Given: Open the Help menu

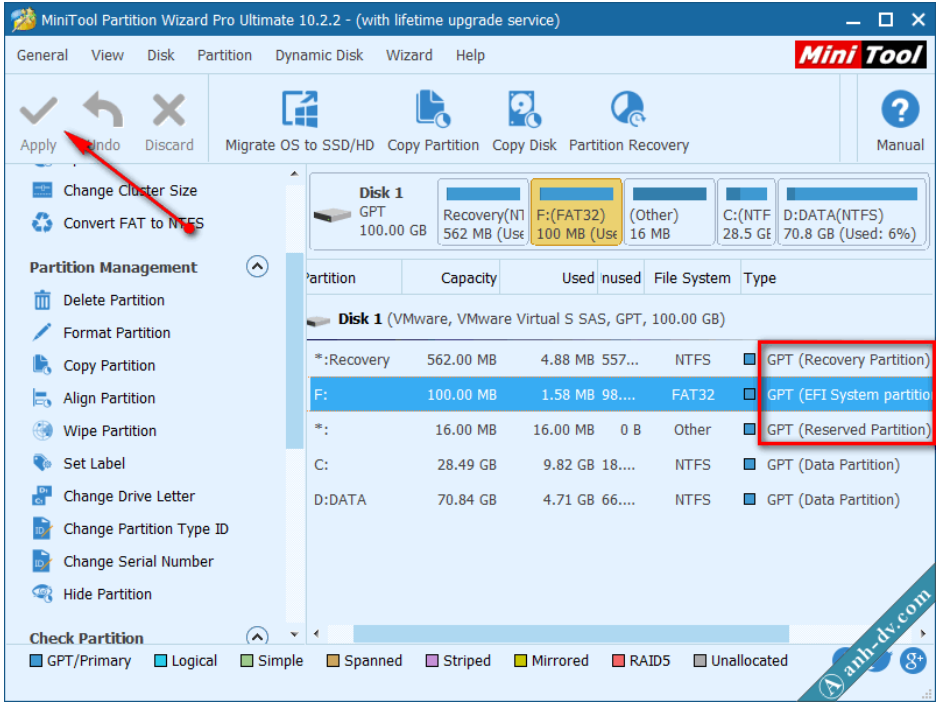Looking at the screenshot, I should [470, 55].
